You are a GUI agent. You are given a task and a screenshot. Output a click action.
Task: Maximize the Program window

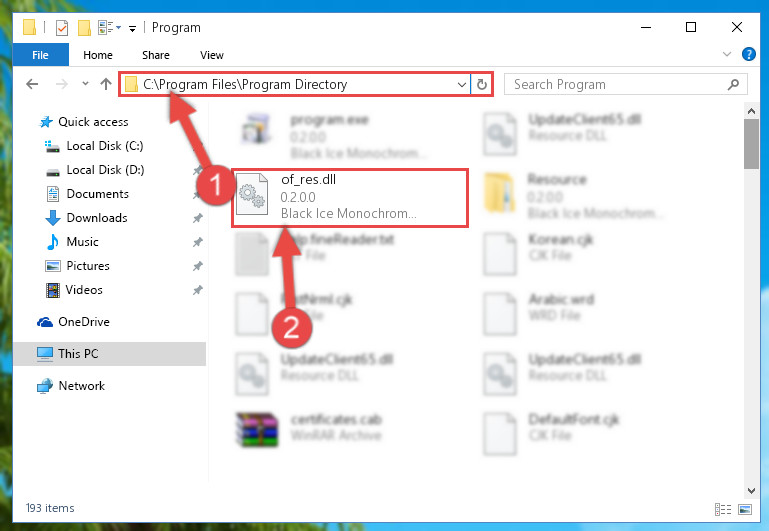691,27
